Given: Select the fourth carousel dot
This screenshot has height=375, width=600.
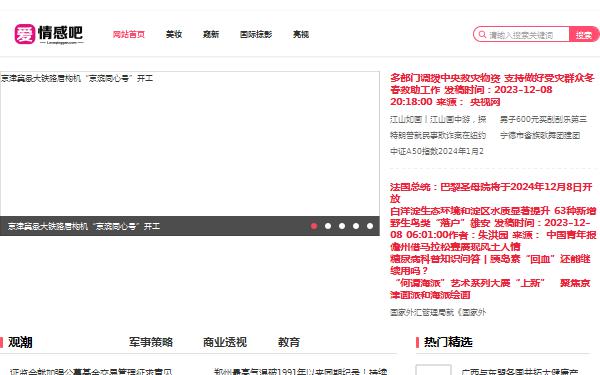Looking at the screenshot, I should point(356,226).
